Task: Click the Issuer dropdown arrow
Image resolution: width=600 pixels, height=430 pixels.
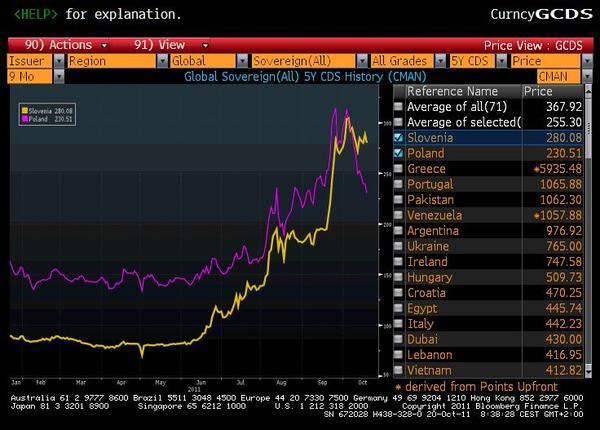Action: [59, 61]
